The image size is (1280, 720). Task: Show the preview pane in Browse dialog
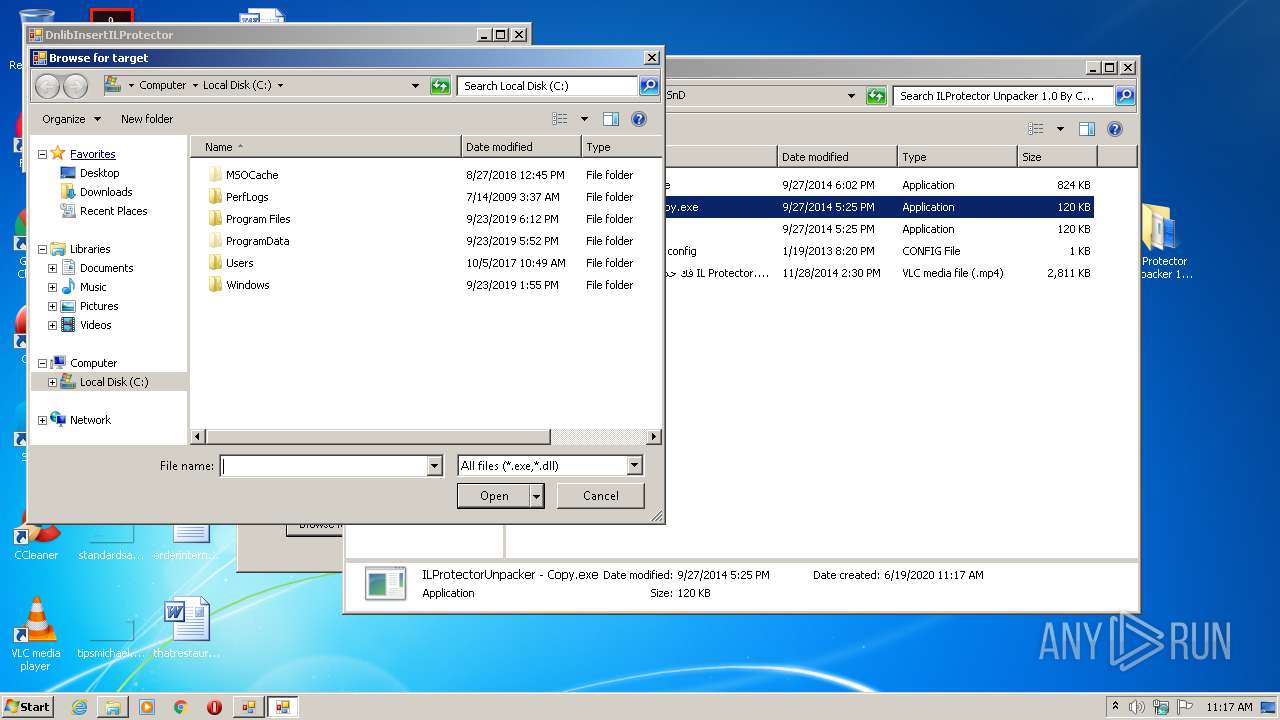click(611, 119)
